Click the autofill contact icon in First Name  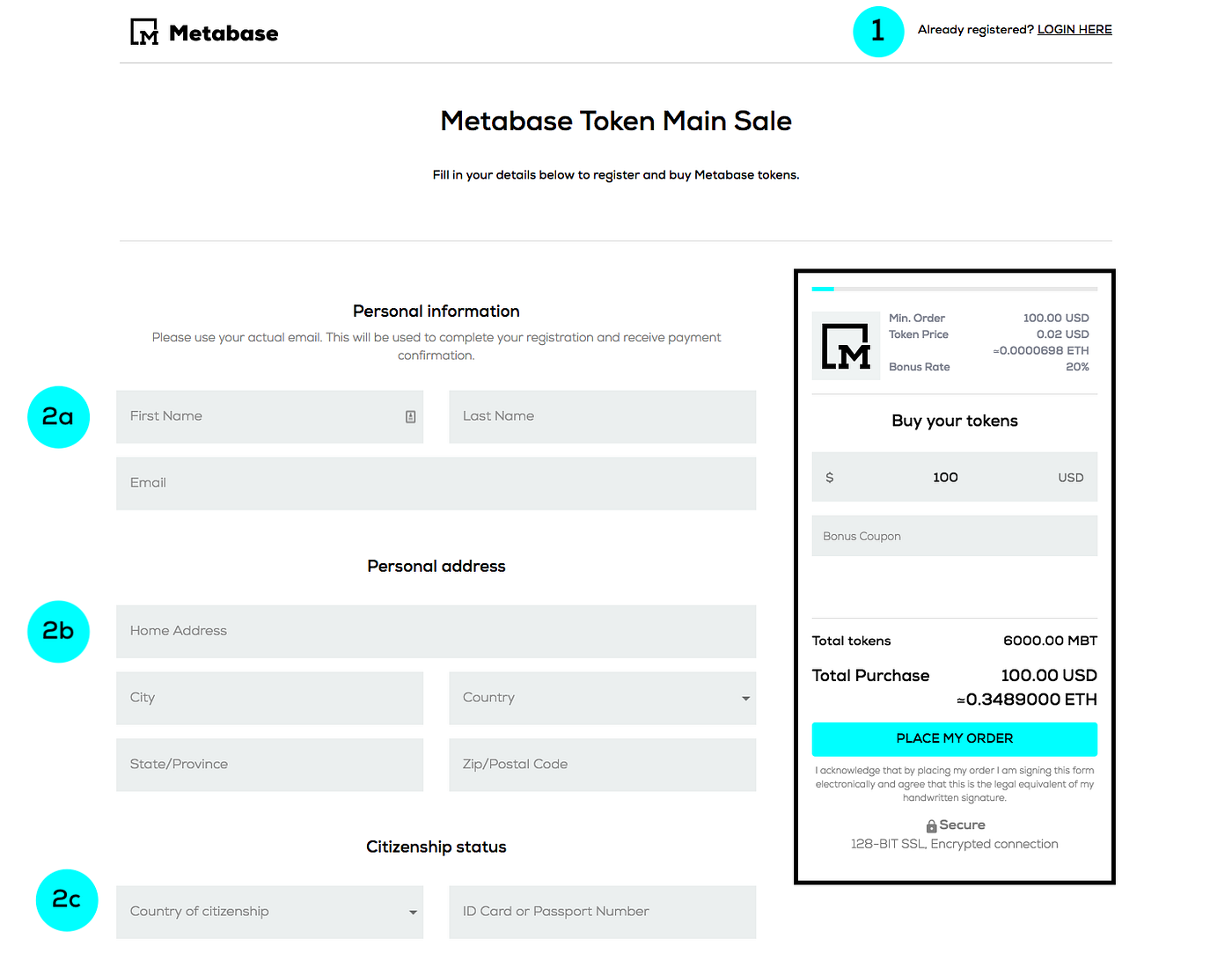coord(410,417)
